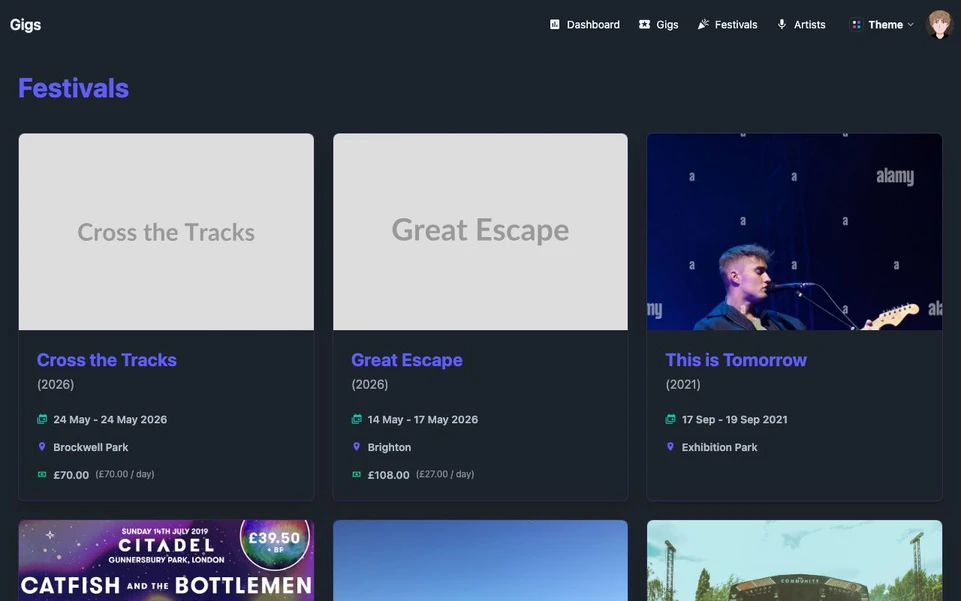The height and width of the screenshot is (601, 961).
Task: Open the Great Escape title link
Action: 407,360
